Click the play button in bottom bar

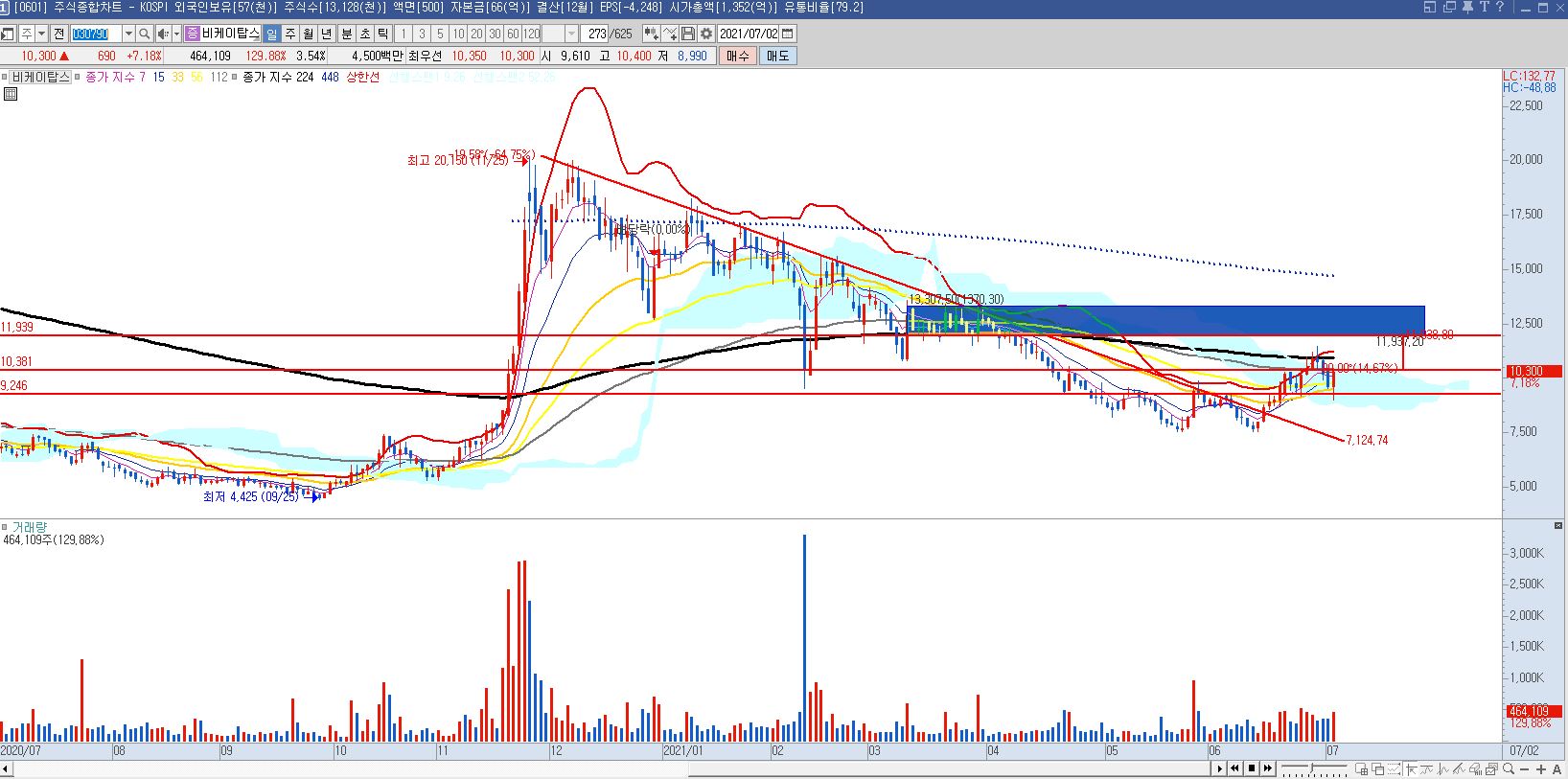tap(1219, 768)
